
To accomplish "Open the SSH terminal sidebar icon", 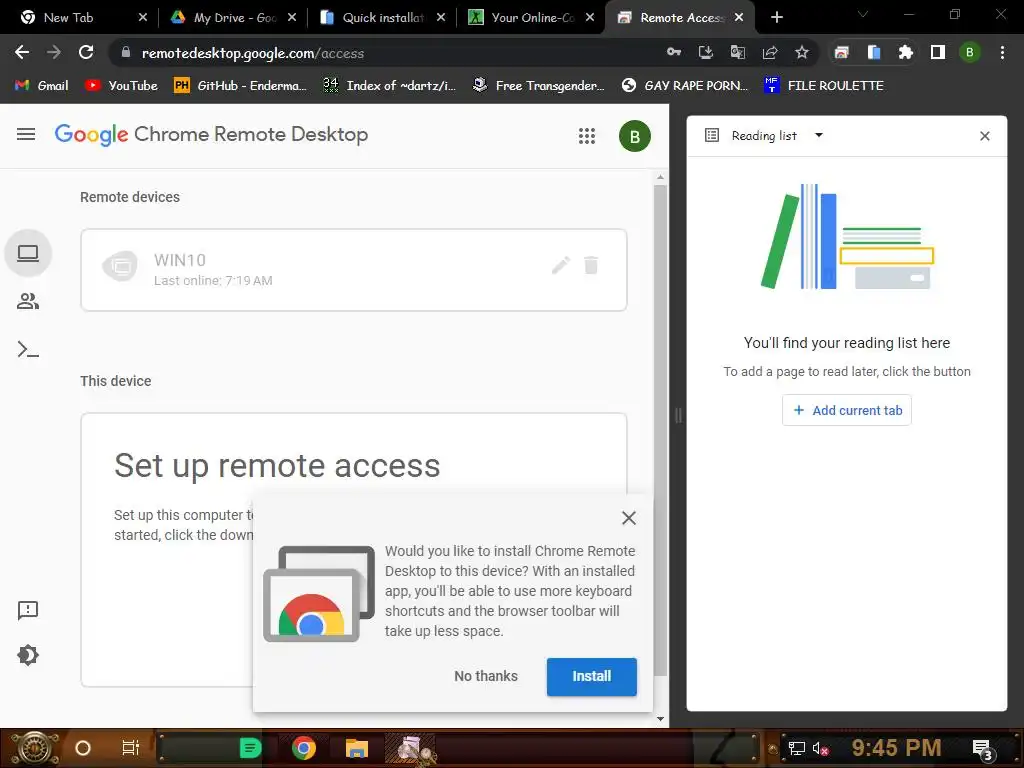I will pyautogui.click(x=28, y=350).
